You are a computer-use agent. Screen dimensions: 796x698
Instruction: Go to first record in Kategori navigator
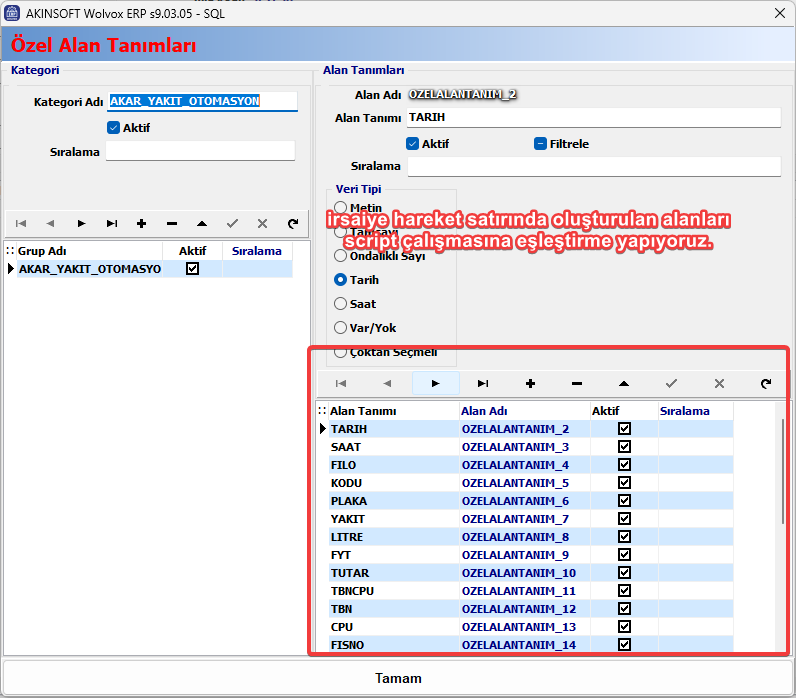[21, 223]
